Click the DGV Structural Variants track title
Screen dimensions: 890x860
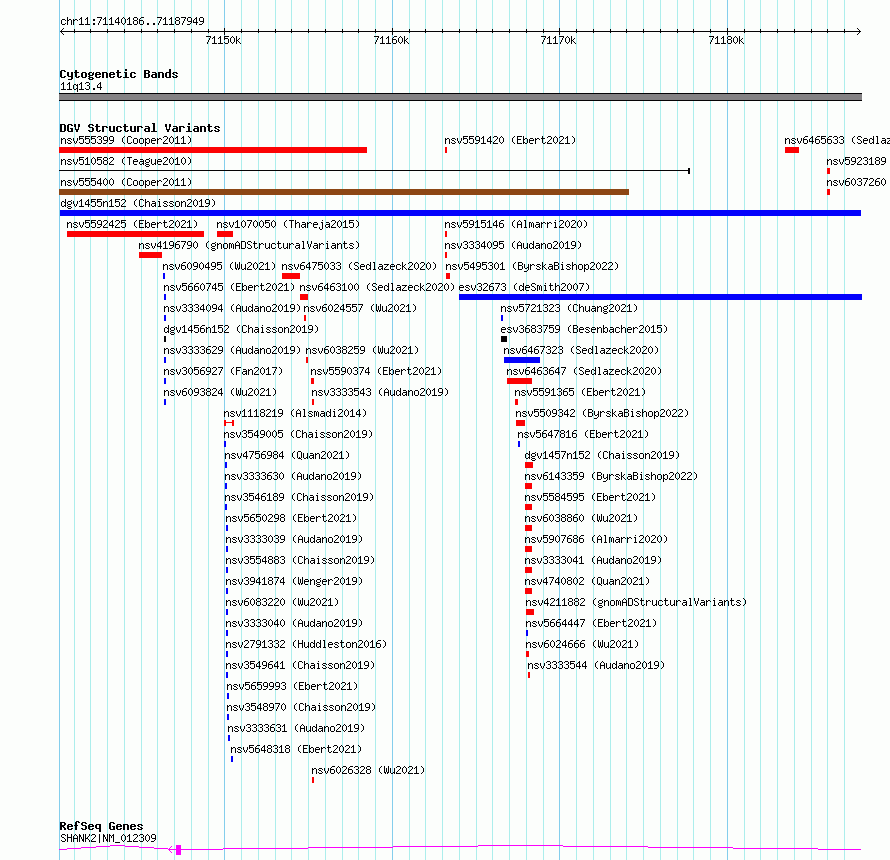[140, 128]
